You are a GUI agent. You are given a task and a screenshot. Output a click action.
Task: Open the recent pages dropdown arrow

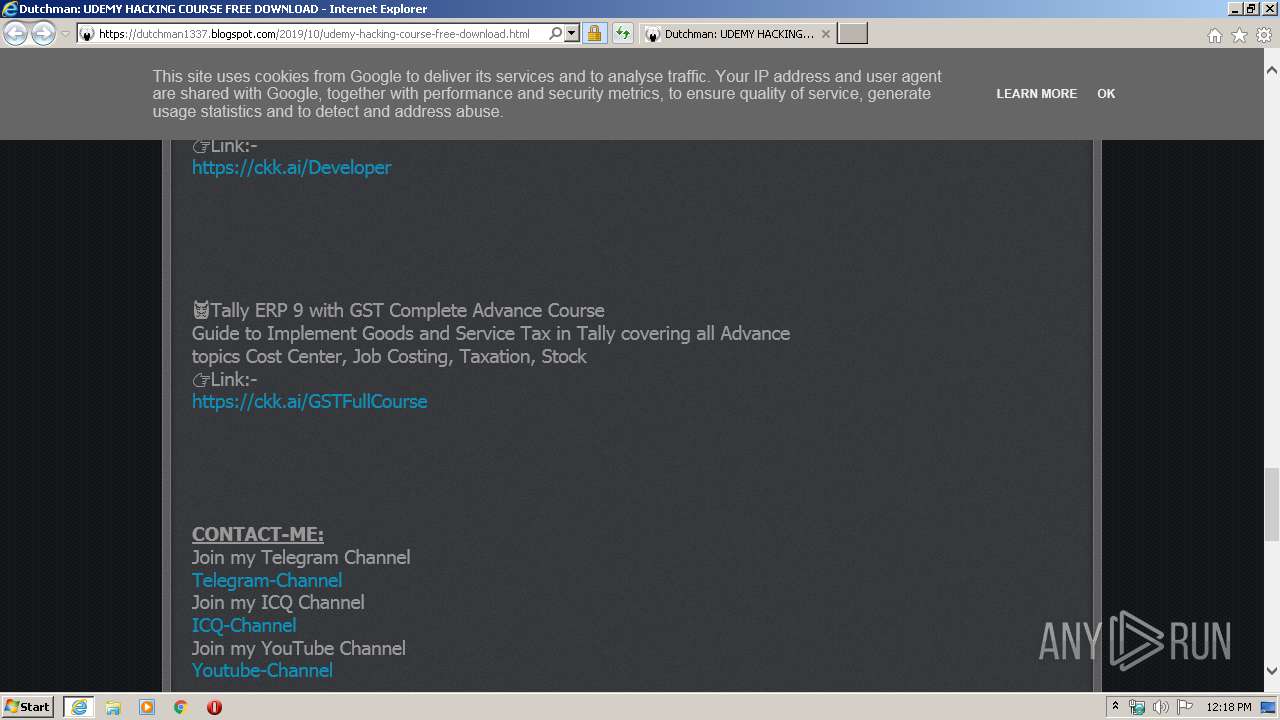[x=65, y=34]
